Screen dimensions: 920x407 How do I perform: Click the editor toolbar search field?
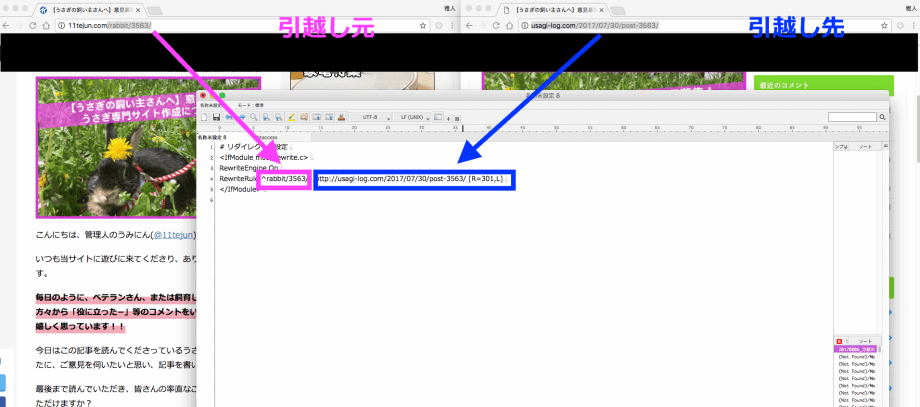tap(852, 117)
